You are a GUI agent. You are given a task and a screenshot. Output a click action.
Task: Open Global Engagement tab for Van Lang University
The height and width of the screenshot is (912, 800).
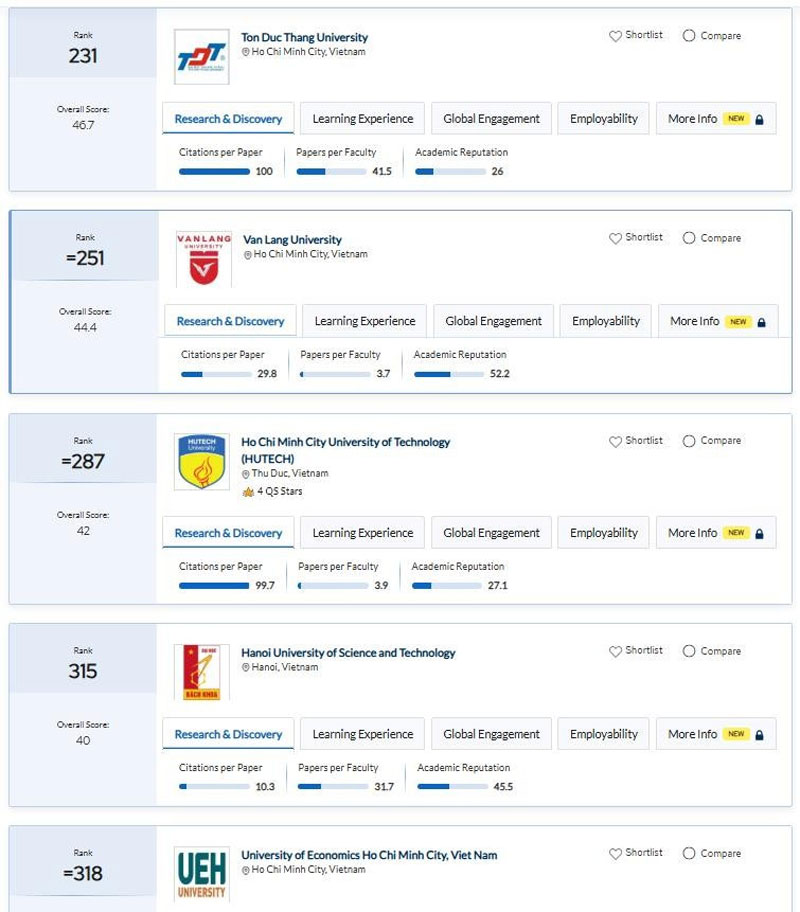point(493,322)
